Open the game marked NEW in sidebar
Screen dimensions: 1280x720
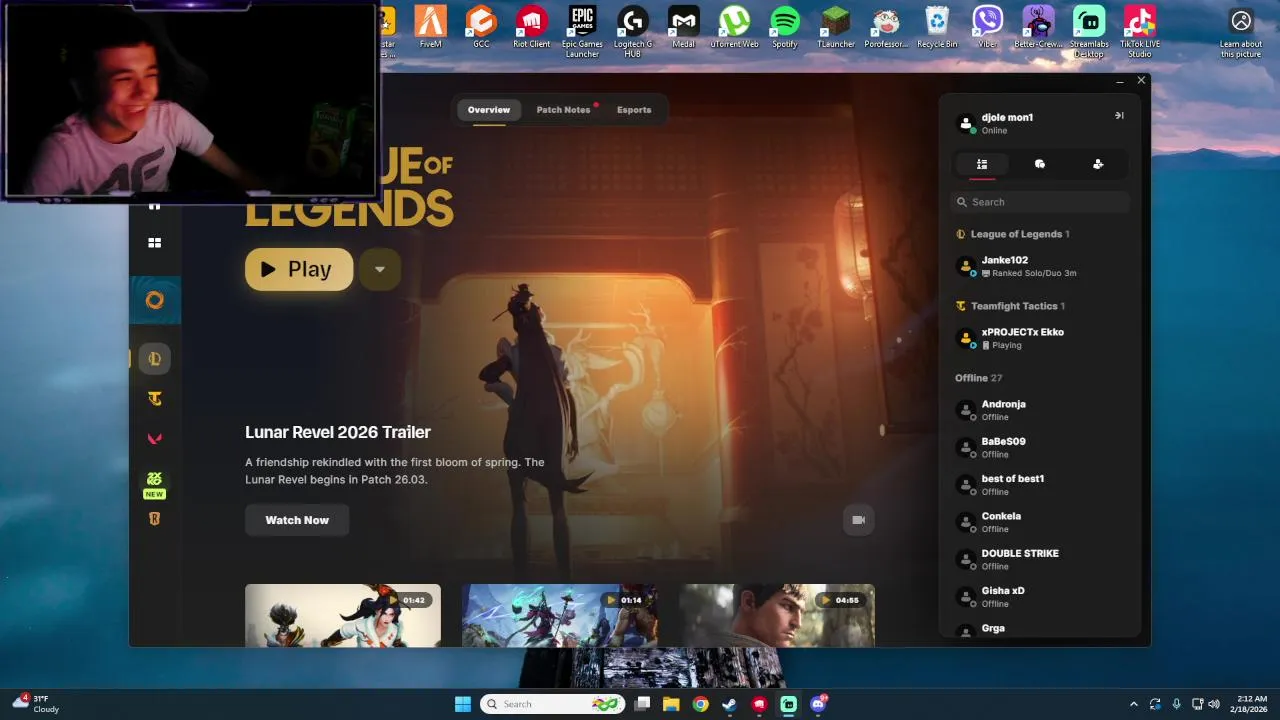[x=155, y=483]
